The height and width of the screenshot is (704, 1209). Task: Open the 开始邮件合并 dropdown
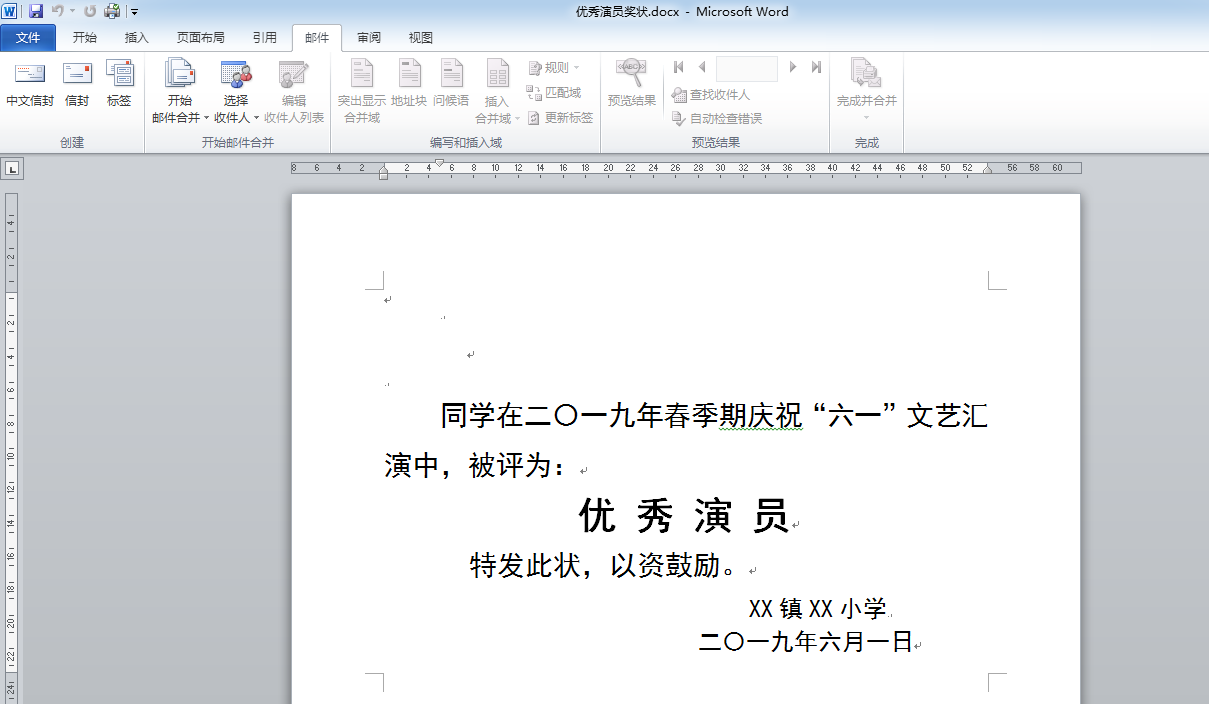(x=180, y=92)
